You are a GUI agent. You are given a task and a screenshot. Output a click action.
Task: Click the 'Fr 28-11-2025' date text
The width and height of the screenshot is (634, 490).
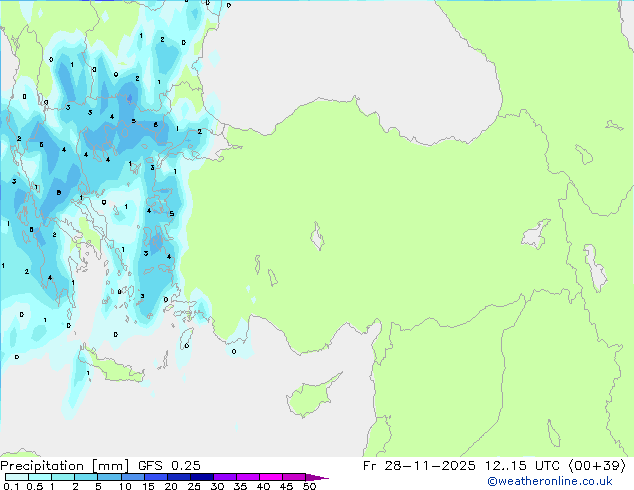[419, 466]
